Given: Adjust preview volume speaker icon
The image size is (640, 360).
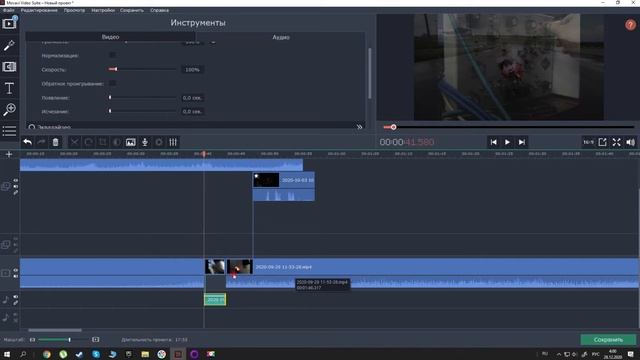Looking at the screenshot, I should coord(631,142).
